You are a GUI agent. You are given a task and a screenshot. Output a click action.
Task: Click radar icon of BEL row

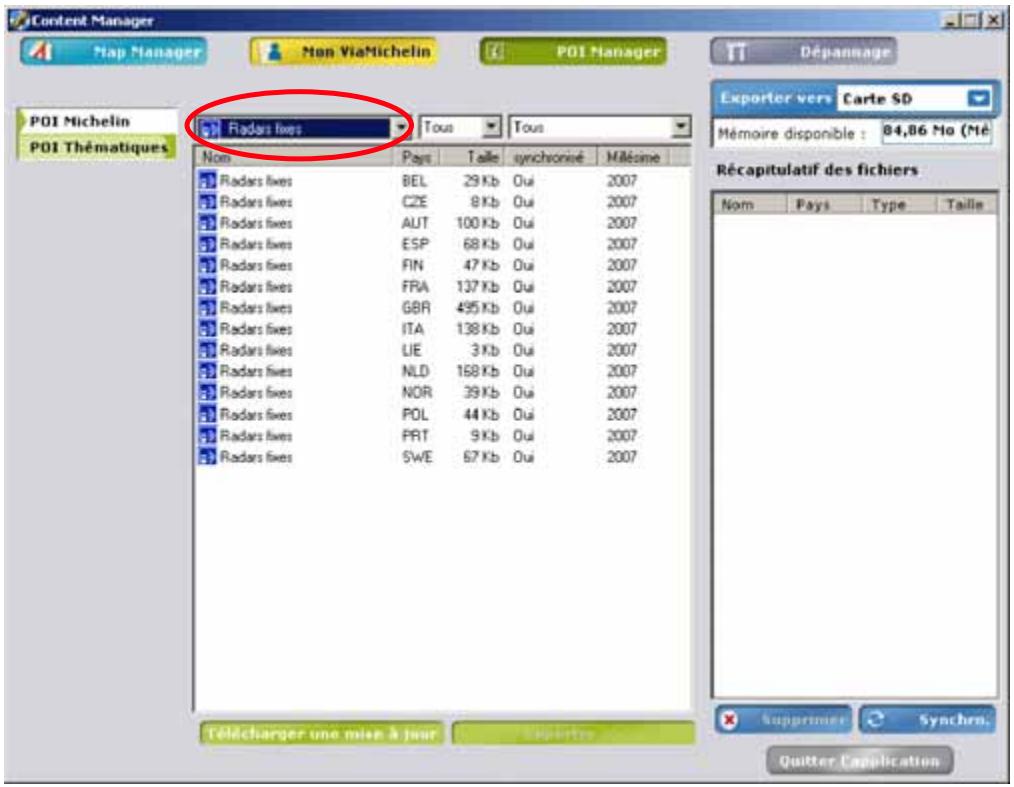tap(208, 180)
